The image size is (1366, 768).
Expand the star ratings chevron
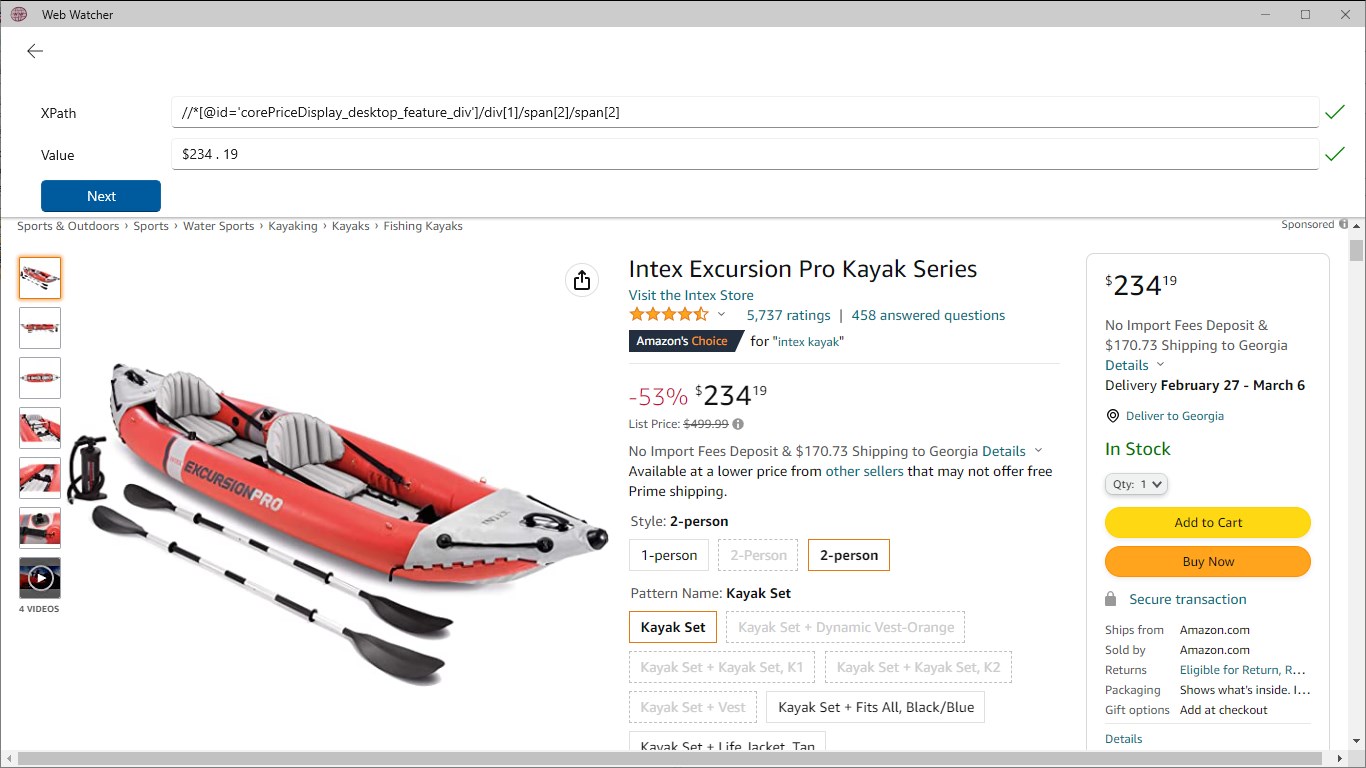(721, 315)
